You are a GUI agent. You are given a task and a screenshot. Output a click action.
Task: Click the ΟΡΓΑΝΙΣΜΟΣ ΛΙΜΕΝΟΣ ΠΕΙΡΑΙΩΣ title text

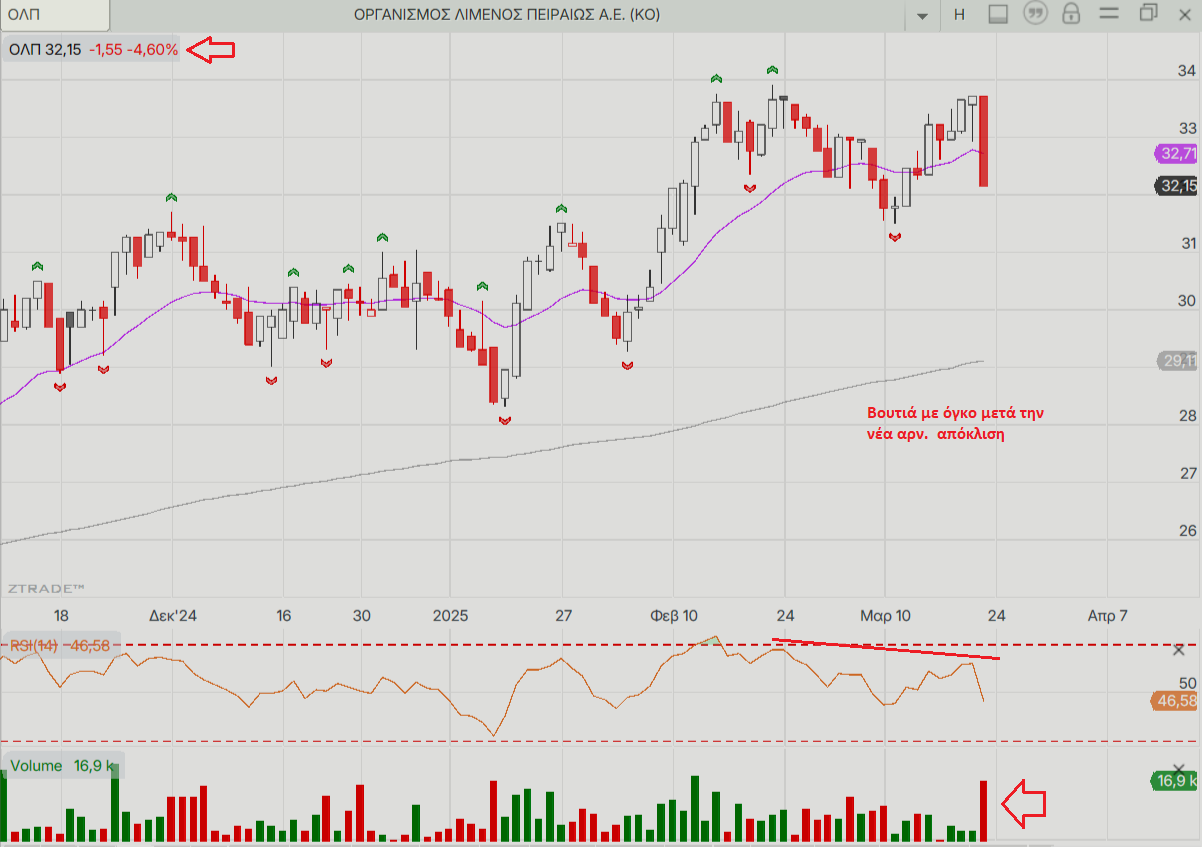click(507, 14)
